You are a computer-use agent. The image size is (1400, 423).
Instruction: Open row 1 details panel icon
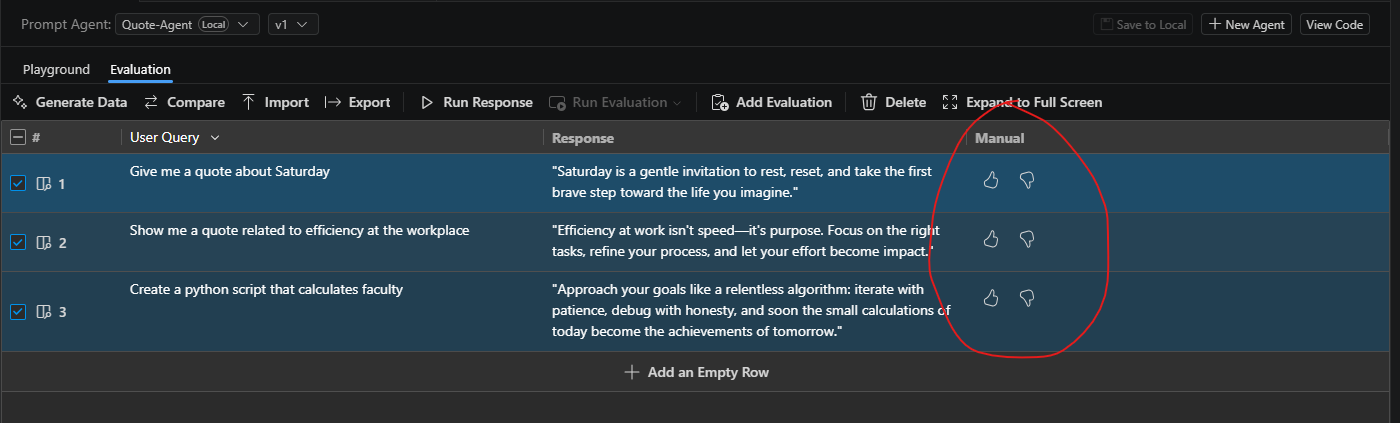pos(43,184)
